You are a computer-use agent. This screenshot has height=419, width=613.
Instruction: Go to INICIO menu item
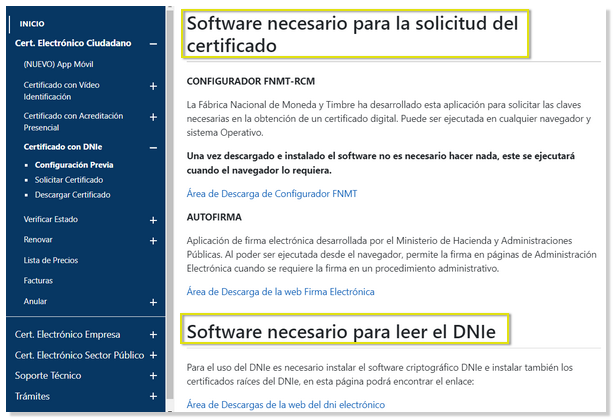pos(32,23)
